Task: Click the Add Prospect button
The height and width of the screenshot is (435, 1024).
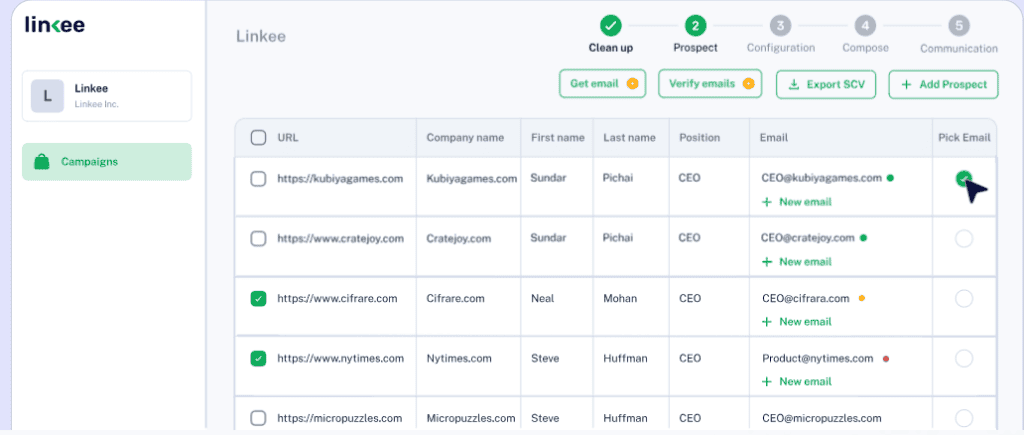Action: pos(944,84)
